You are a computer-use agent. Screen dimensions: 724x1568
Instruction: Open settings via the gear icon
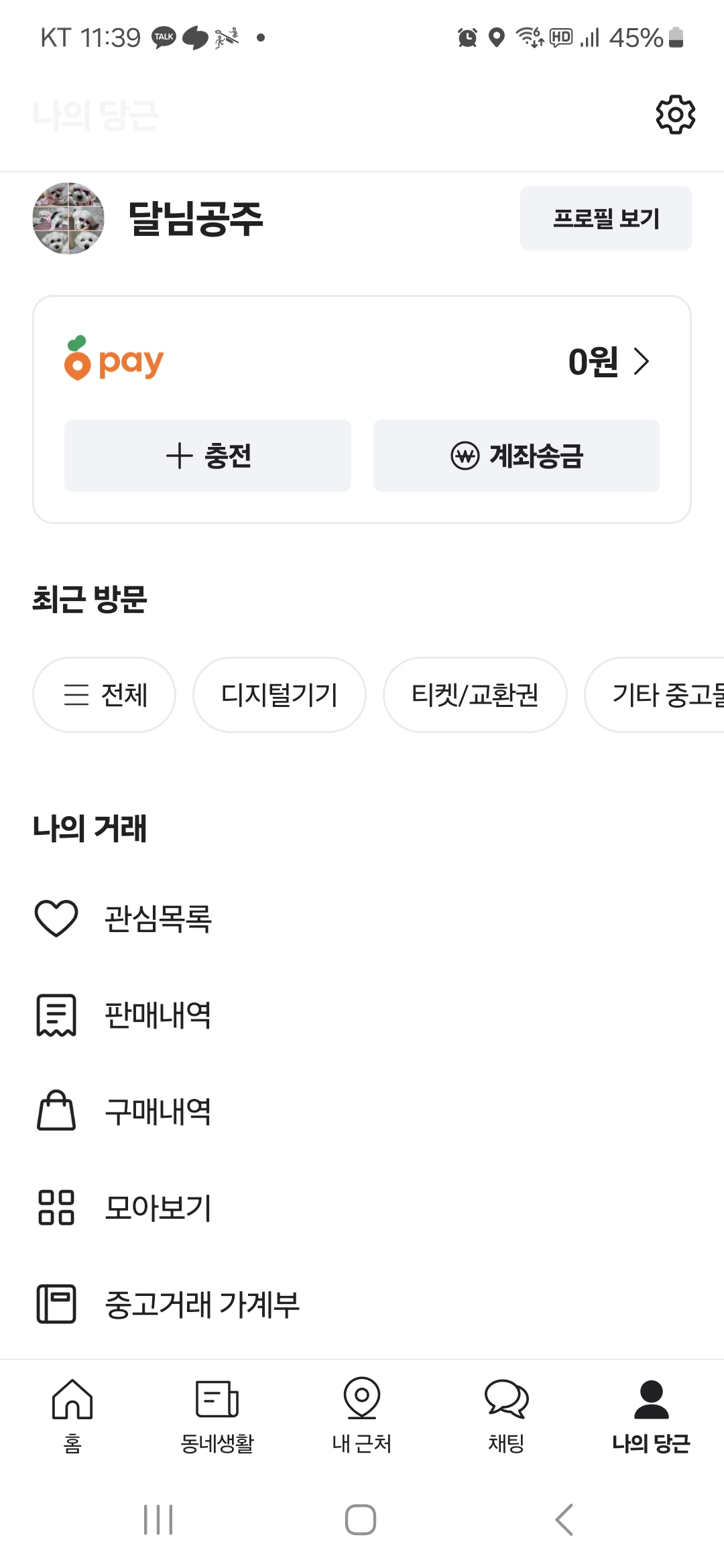tap(675, 115)
